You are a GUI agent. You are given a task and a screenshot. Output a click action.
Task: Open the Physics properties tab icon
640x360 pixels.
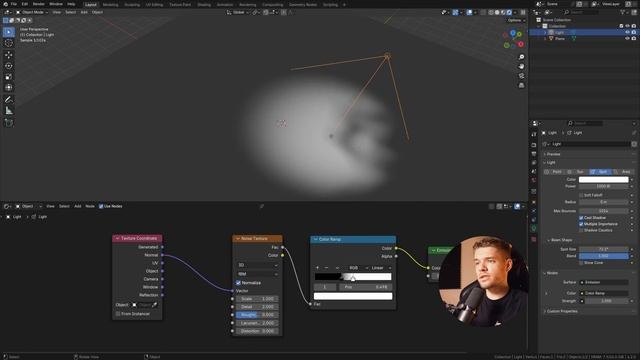tap(533, 211)
